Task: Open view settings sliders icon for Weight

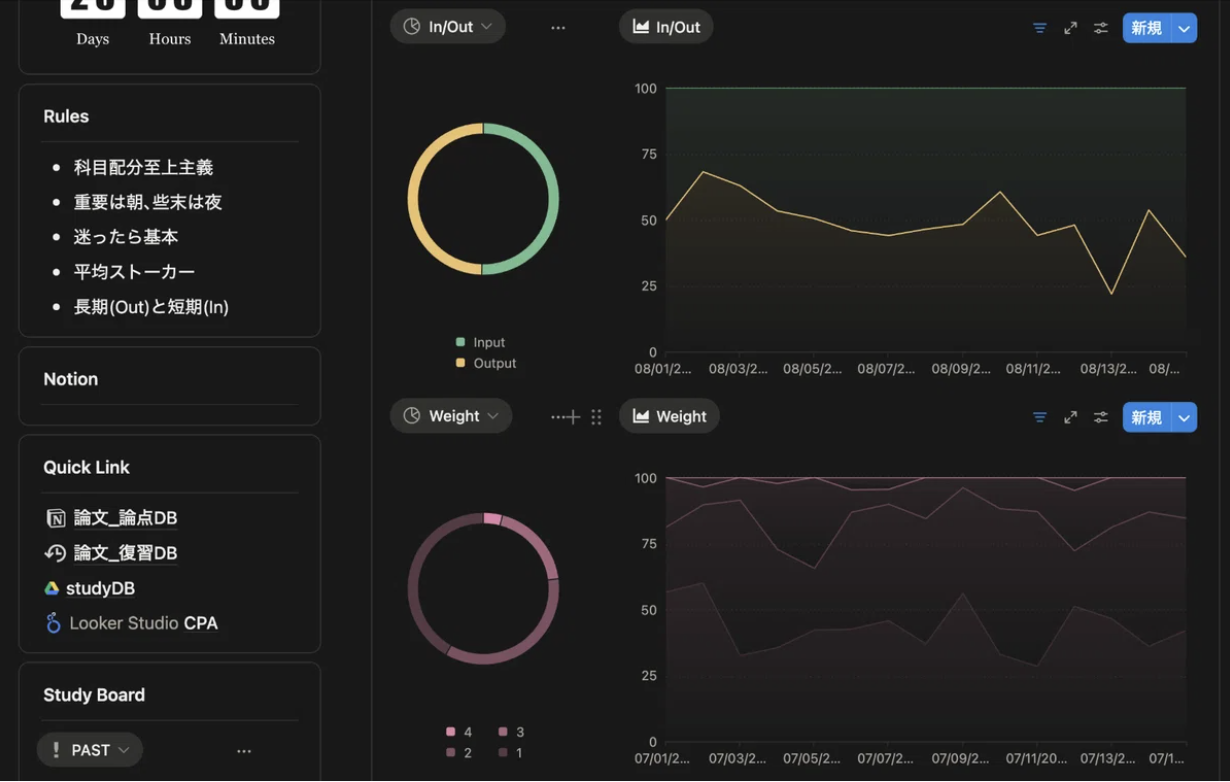Action: [1100, 417]
